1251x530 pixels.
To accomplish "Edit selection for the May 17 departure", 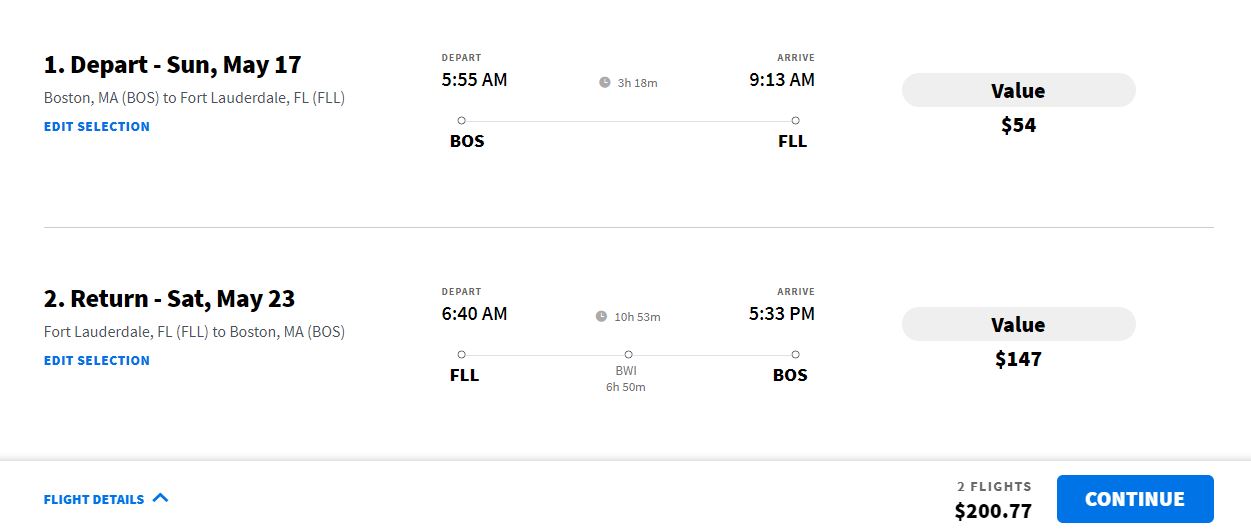I will [97, 127].
